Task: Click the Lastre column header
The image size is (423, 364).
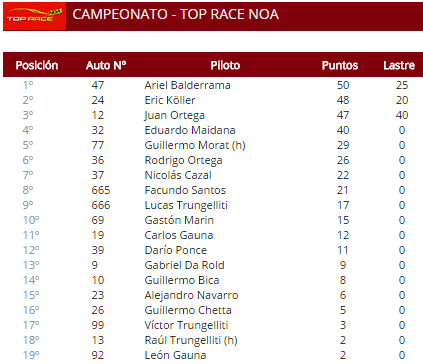Action: (399, 65)
